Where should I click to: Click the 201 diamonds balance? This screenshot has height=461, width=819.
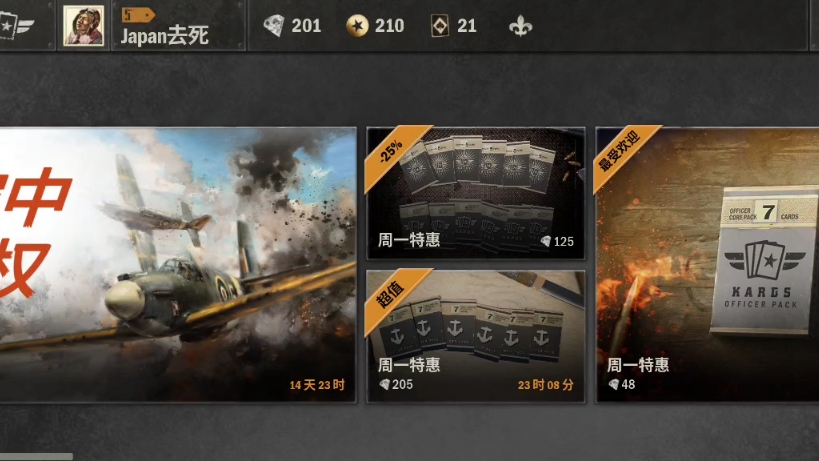click(306, 26)
